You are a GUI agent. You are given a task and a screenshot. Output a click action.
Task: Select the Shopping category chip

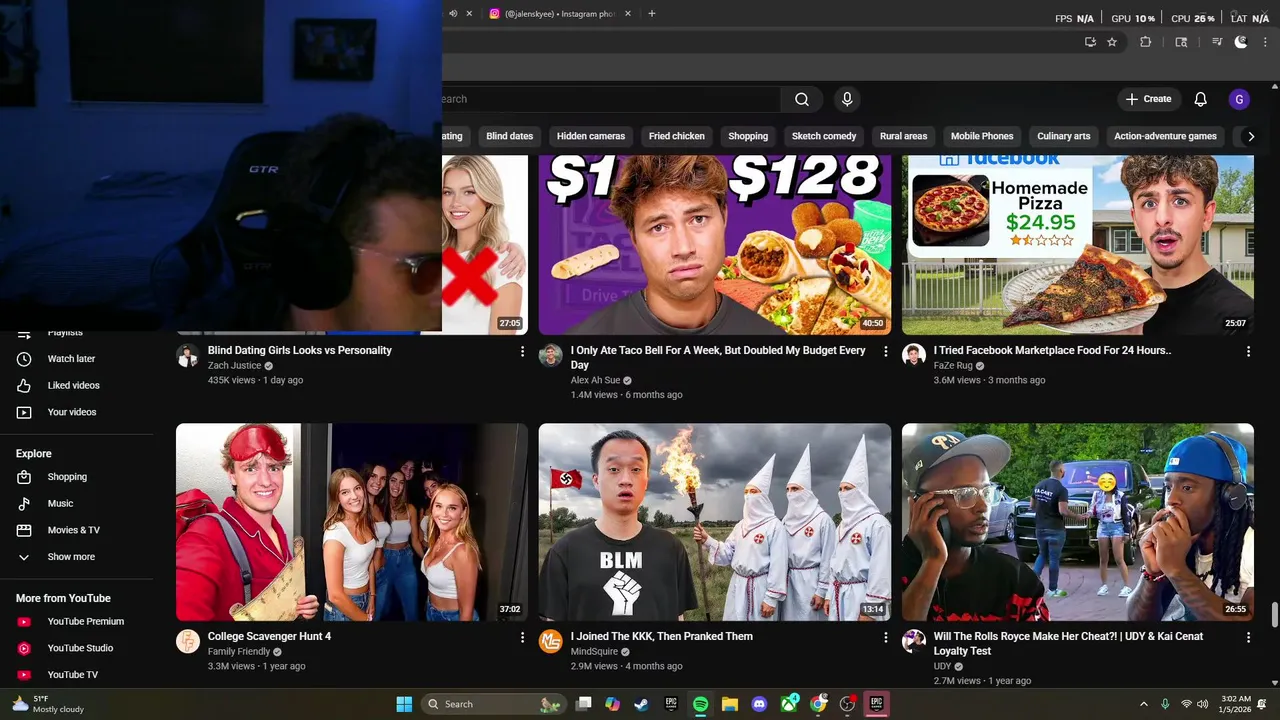tap(748, 136)
